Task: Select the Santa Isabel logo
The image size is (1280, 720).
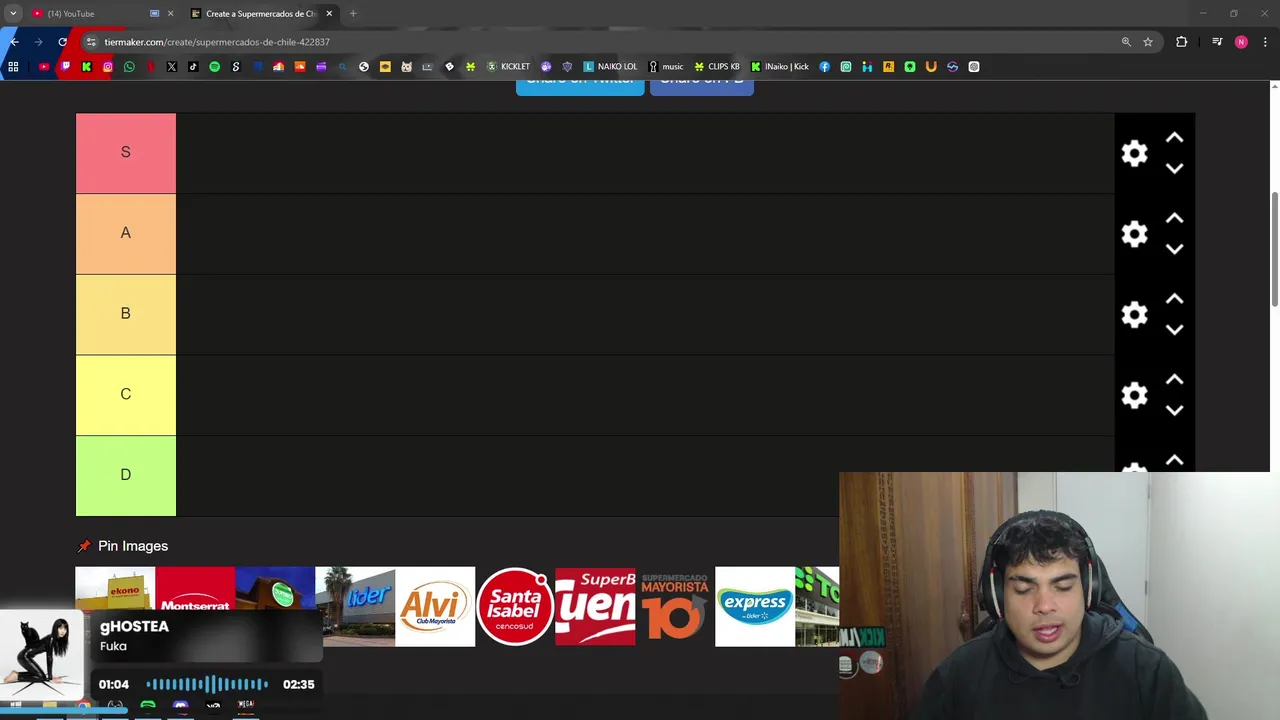Action: point(515,606)
